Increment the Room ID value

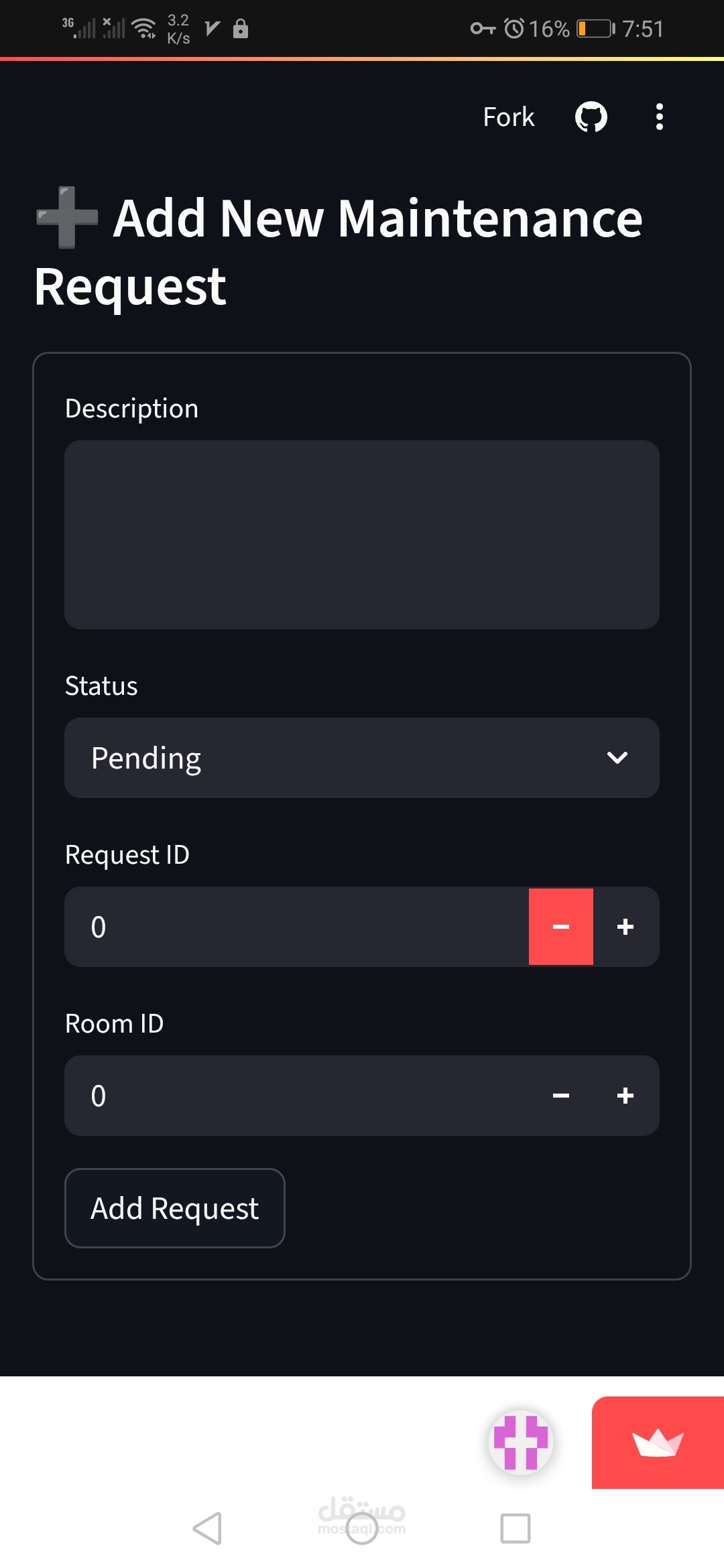625,1096
